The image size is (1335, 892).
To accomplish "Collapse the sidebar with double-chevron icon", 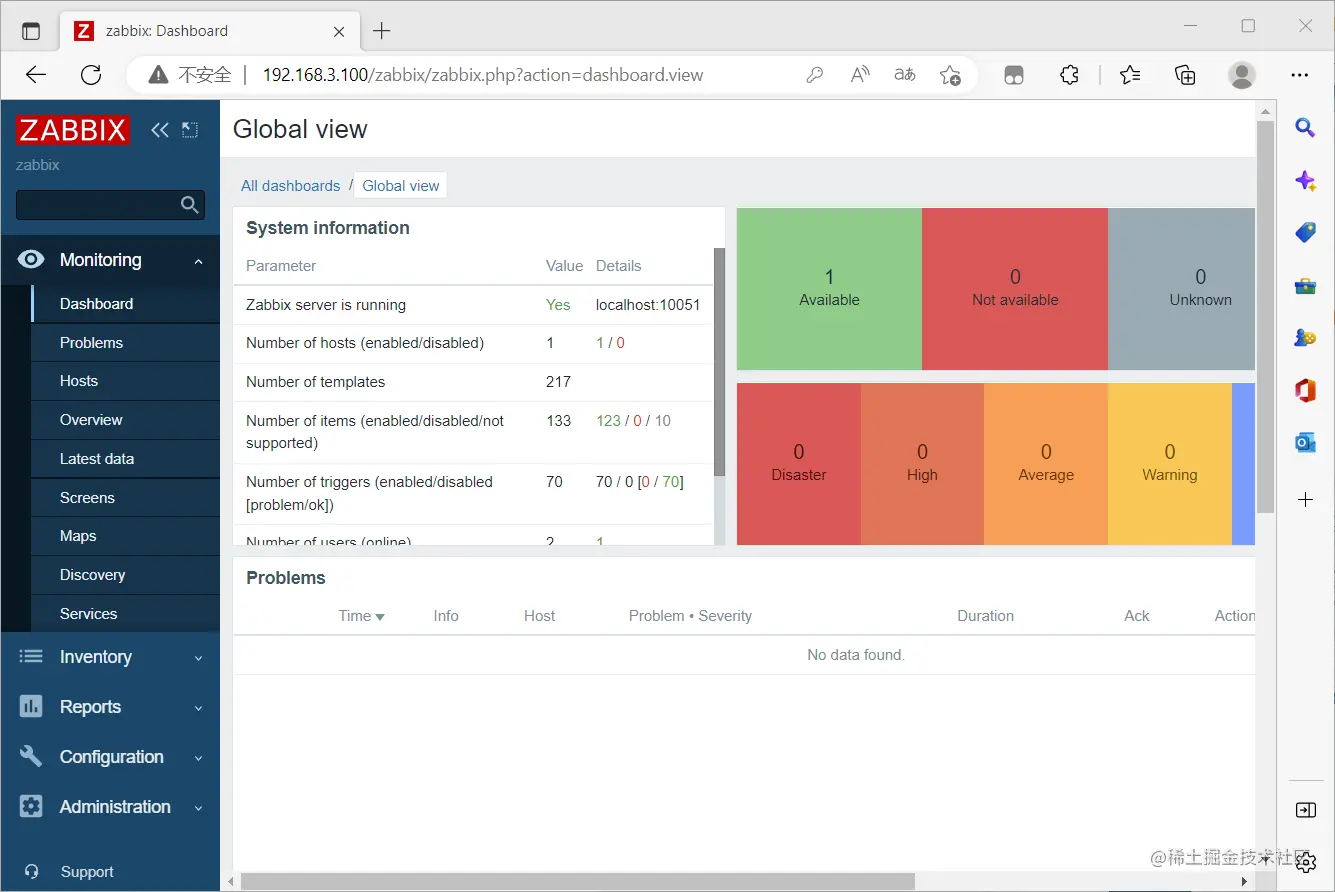I will (159, 130).
